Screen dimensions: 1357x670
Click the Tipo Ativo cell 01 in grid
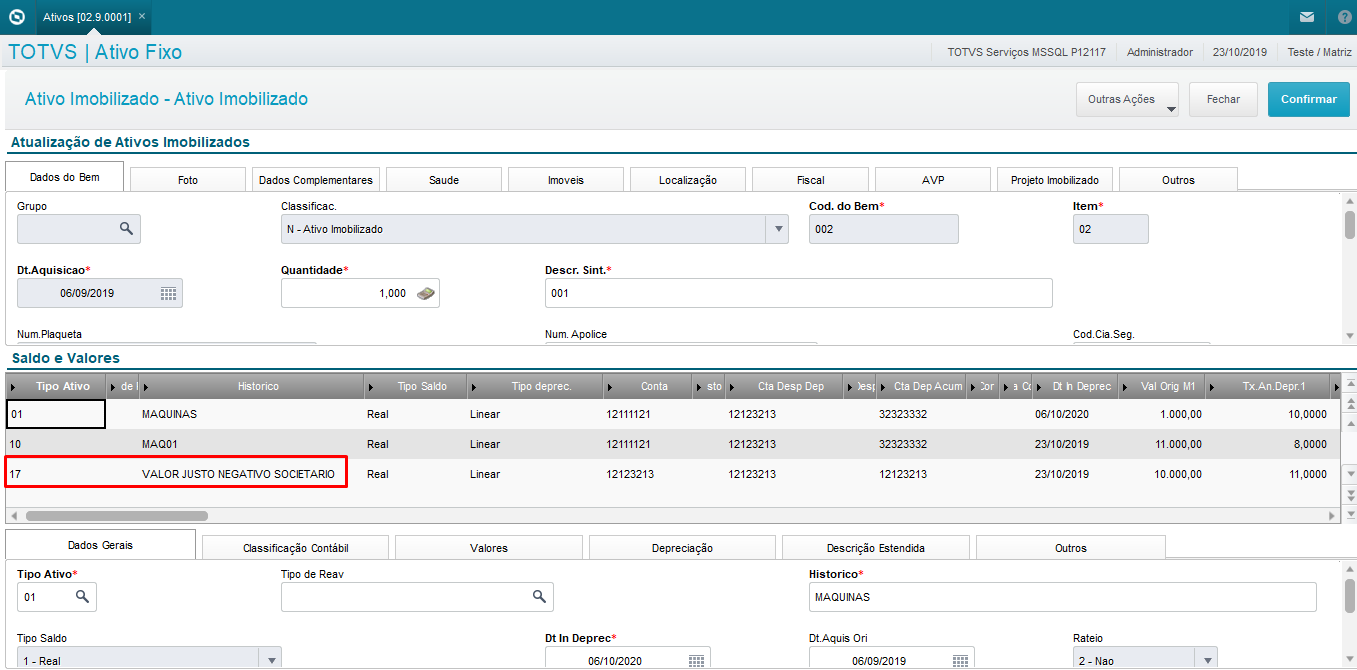(x=56, y=414)
